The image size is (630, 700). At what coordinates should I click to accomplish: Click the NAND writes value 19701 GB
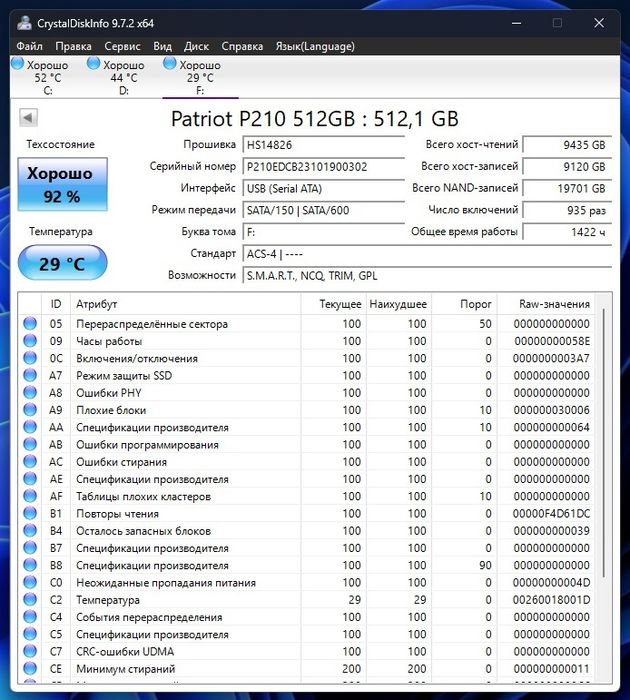tap(567, 188)
